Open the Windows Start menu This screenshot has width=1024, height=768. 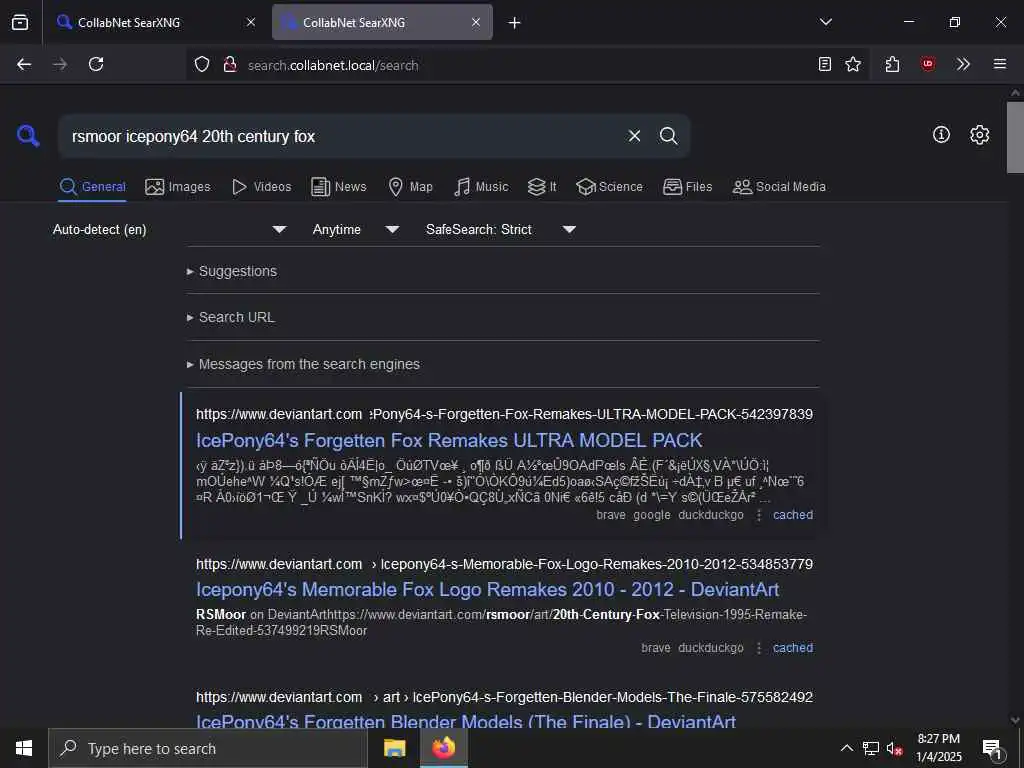click(24, 748)
